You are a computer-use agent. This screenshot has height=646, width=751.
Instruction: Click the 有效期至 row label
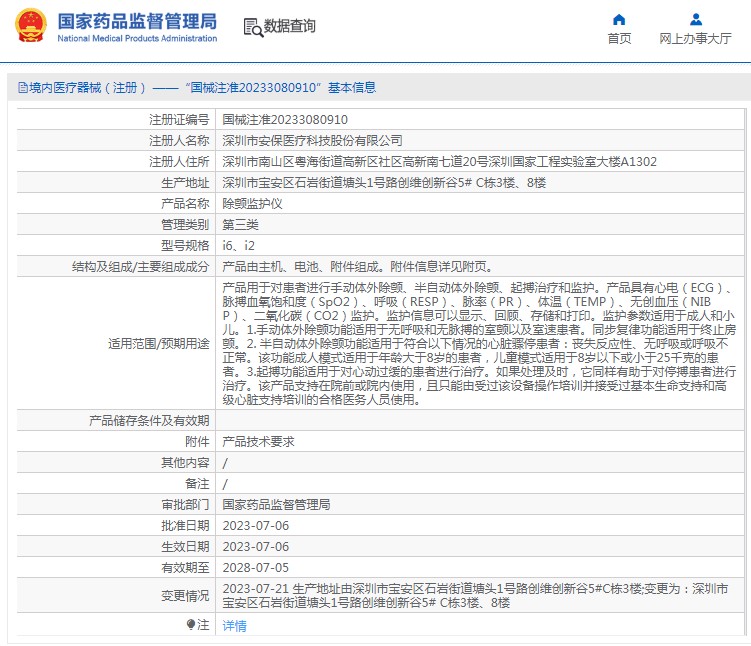pyautogui.click(x=185, y=567)
